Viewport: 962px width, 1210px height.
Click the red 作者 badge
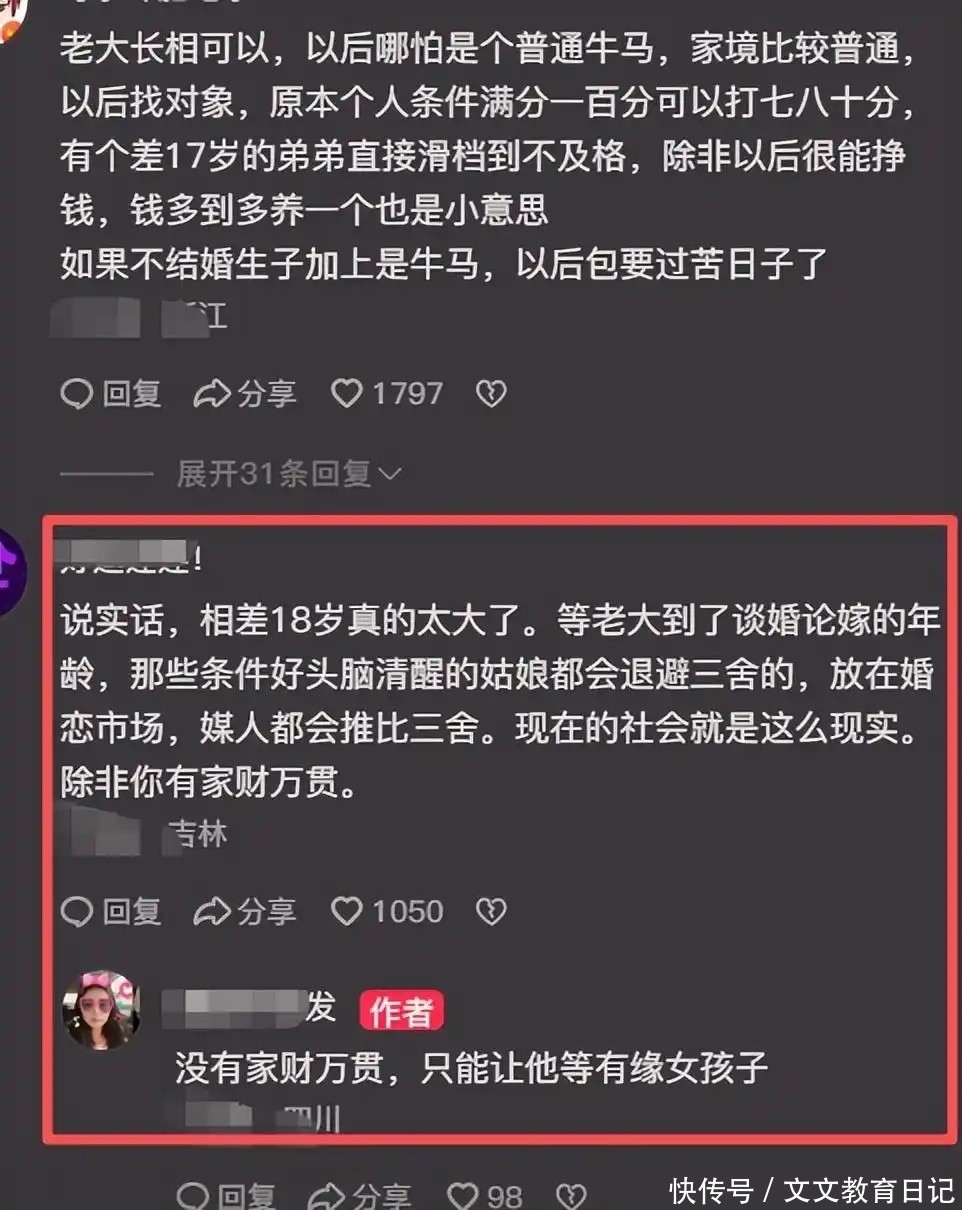[x=401, y=1012]
